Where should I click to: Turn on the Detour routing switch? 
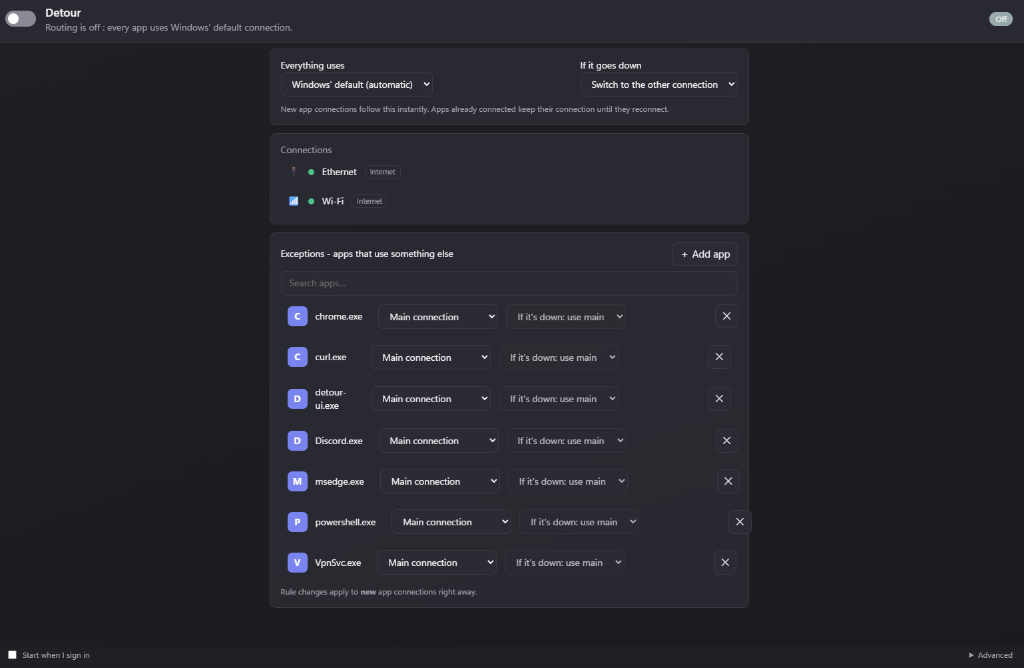(20, 19)
